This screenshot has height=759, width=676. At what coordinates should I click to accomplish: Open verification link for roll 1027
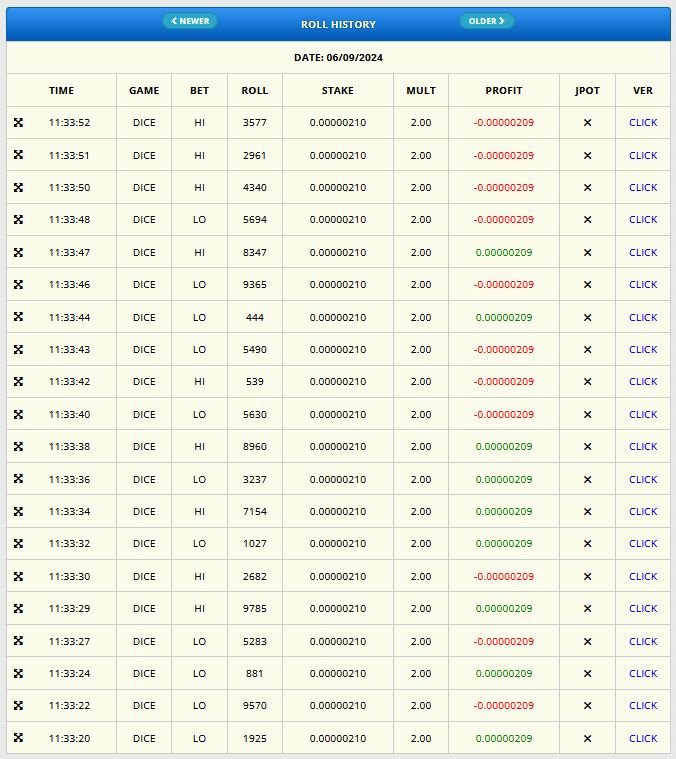[643, 544]
